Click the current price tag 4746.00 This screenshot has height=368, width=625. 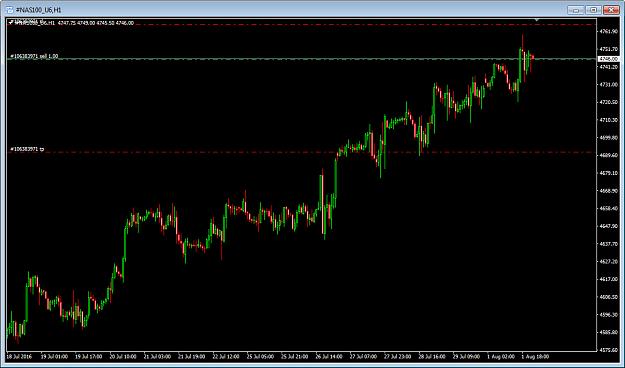[x=608, y=59]
